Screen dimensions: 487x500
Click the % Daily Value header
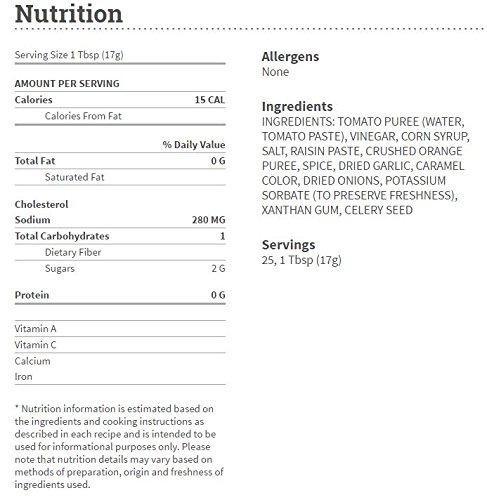click(194, 145)
